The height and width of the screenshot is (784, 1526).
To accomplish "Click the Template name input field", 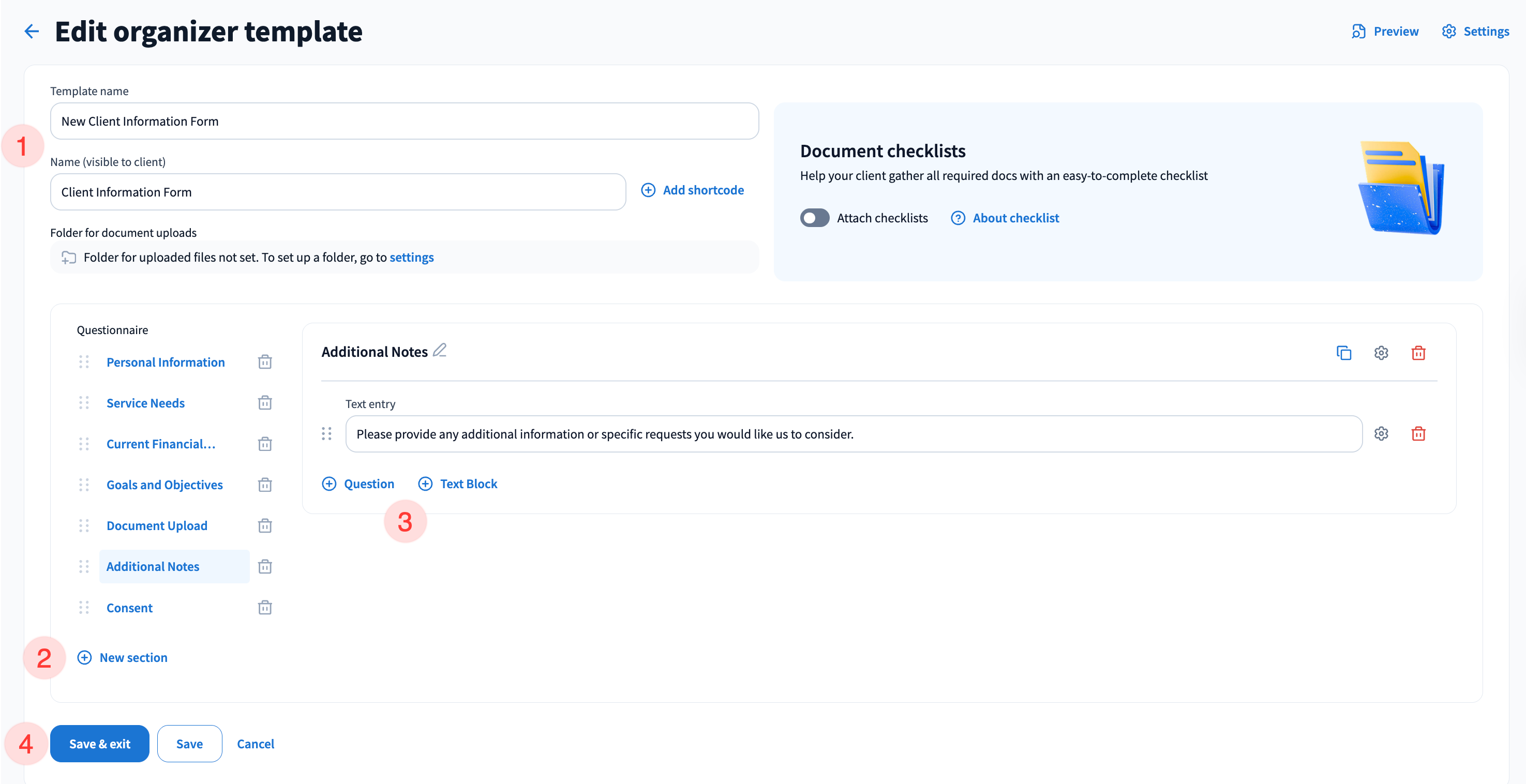I will (404, 121).
